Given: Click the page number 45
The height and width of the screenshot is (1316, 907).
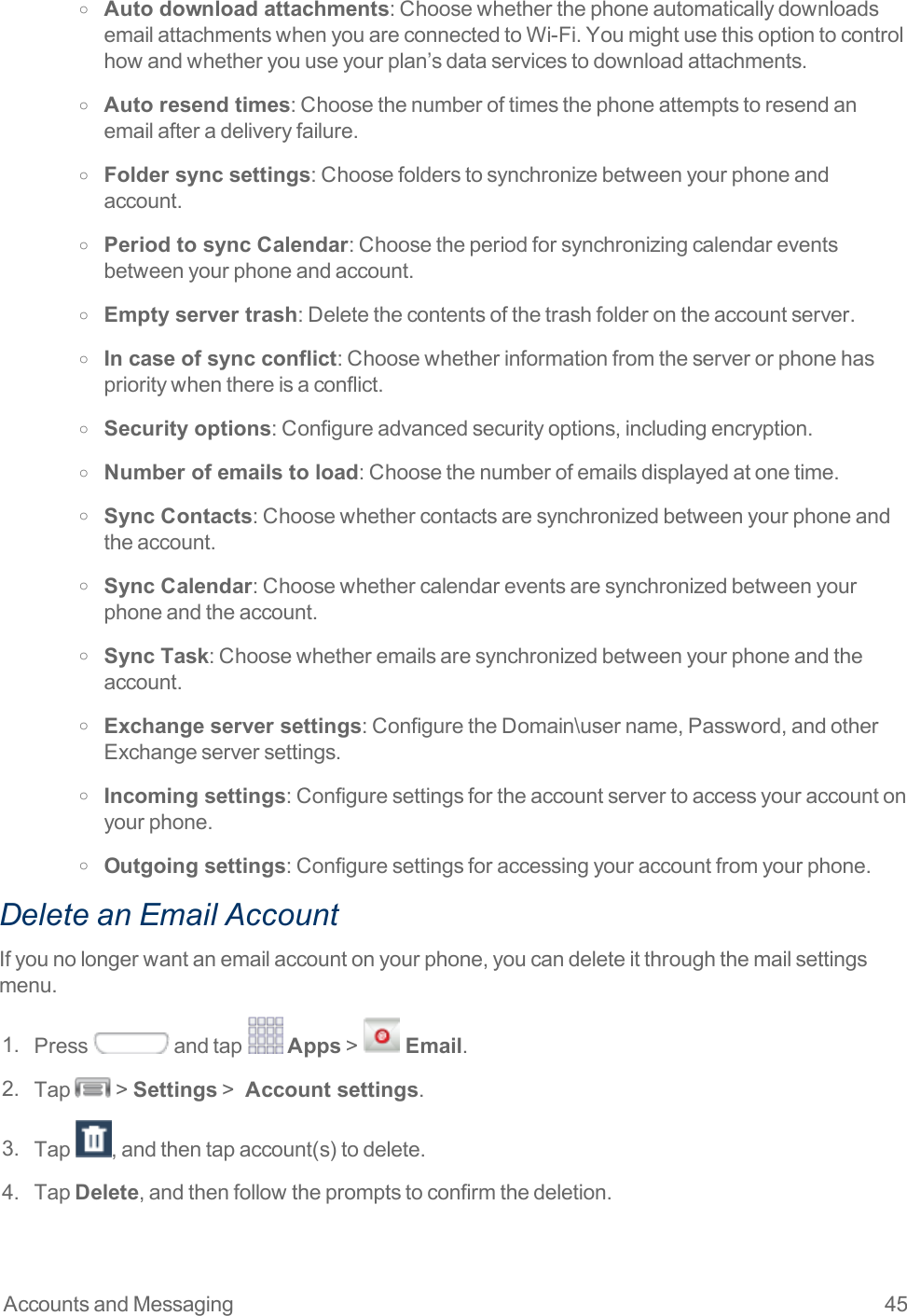Looking at the screenshot, I should click(x=895, y=1304).
